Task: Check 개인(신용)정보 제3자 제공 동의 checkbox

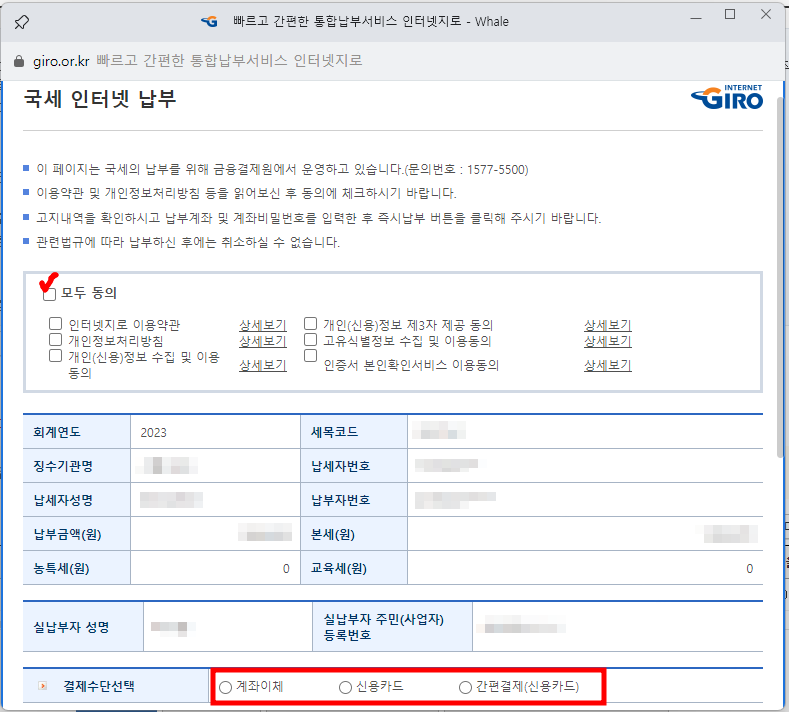Action: tap(310, 324)
